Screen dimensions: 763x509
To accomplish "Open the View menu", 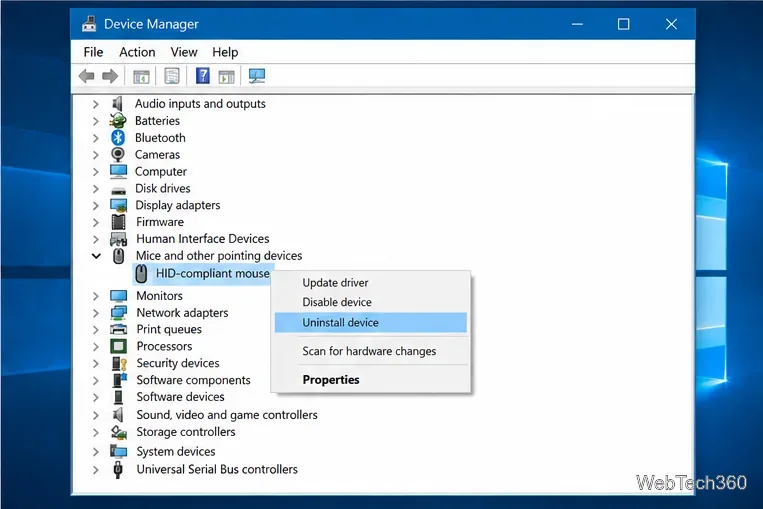I will coord(184,52).
